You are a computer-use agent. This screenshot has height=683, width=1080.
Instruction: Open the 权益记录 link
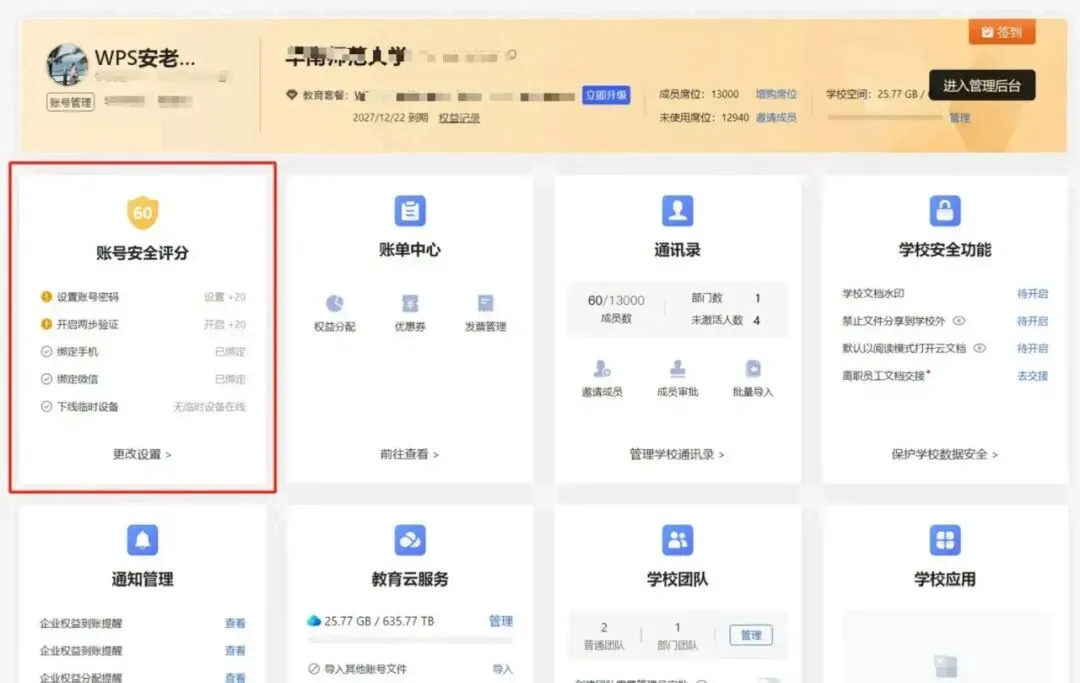point(459,118)
